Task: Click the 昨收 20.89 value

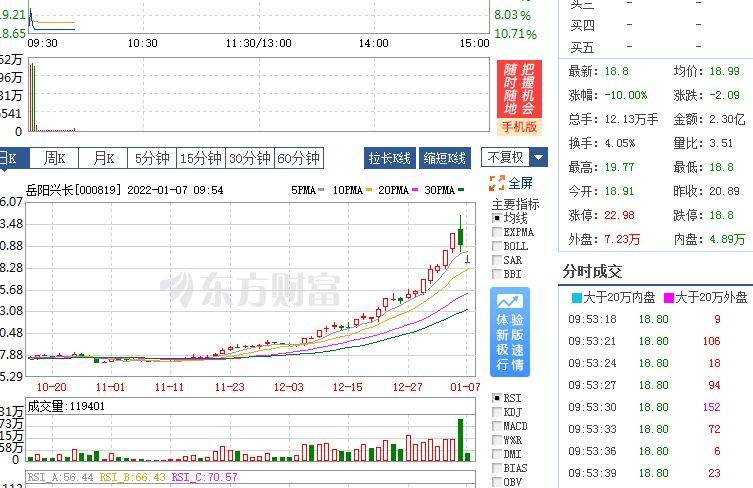Action: [724, 191]
